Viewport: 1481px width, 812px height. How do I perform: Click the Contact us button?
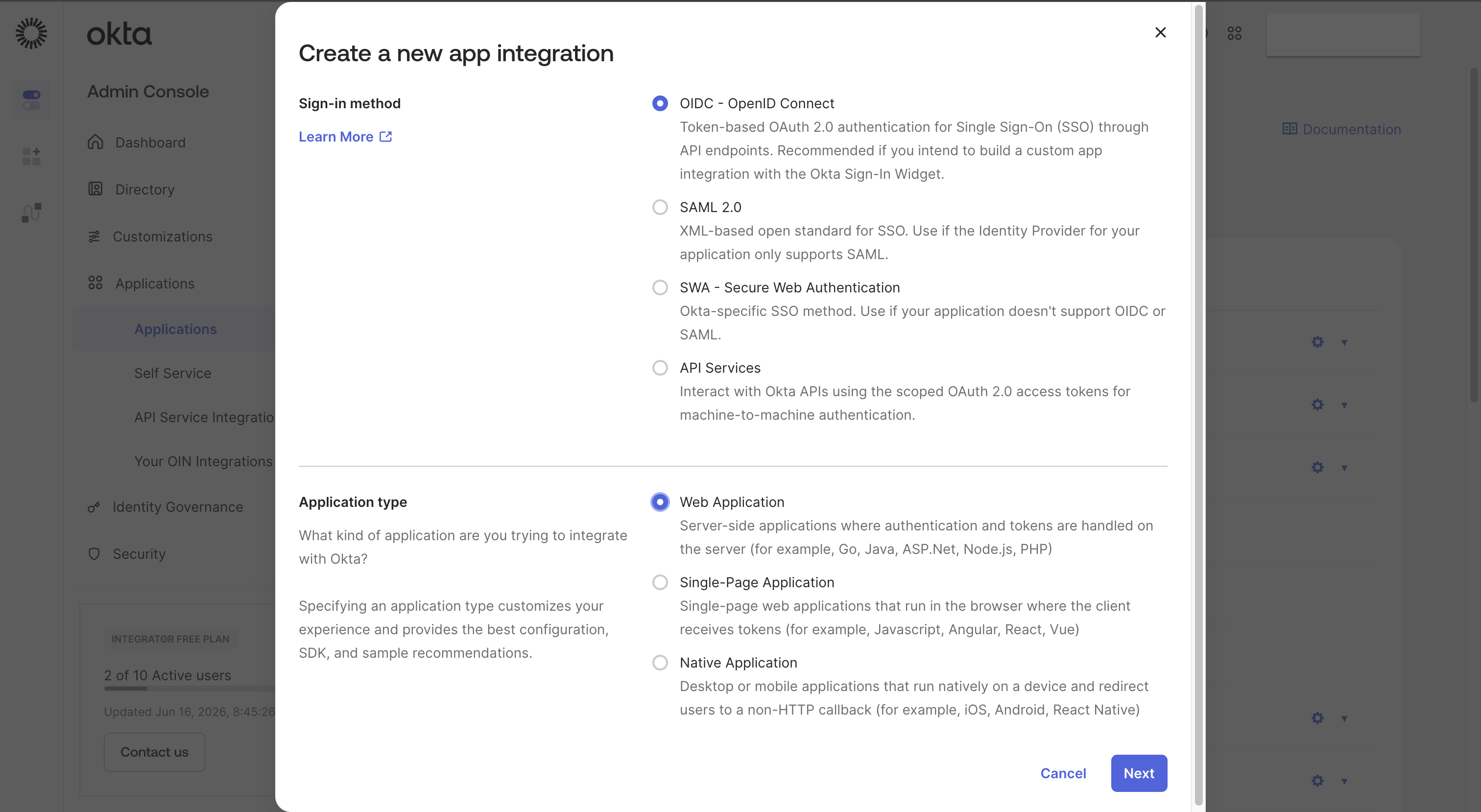click(154, 752)
